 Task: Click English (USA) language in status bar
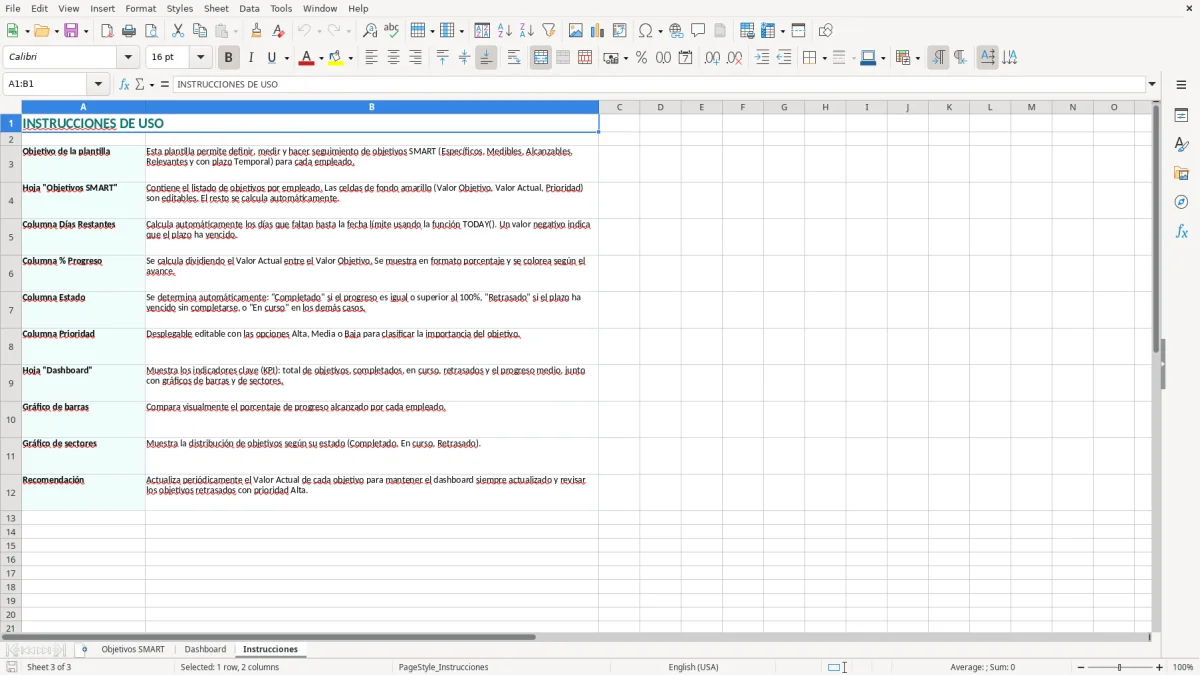tap(693, 667)
